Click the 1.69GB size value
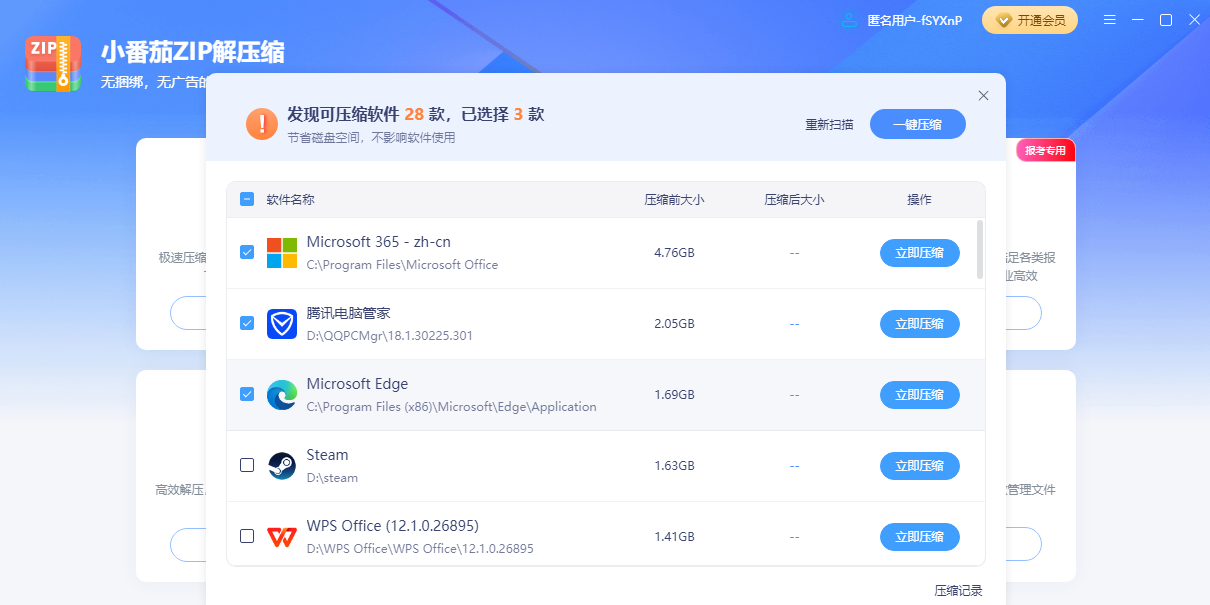1210x605 pixels. coord(674,395)
